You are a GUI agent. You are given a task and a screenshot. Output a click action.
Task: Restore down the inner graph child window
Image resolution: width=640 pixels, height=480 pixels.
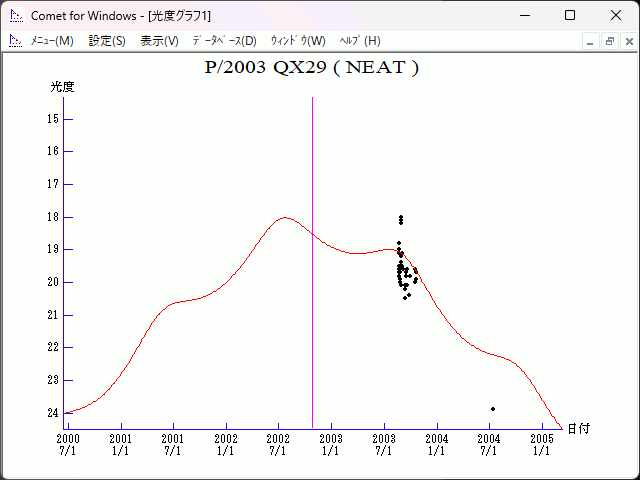(x=609, y=41)
